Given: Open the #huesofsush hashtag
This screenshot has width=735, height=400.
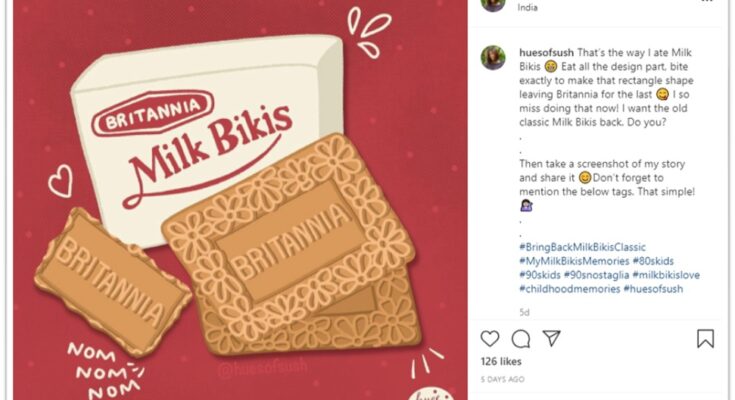Looking at the screenshot, I should 653,289.
